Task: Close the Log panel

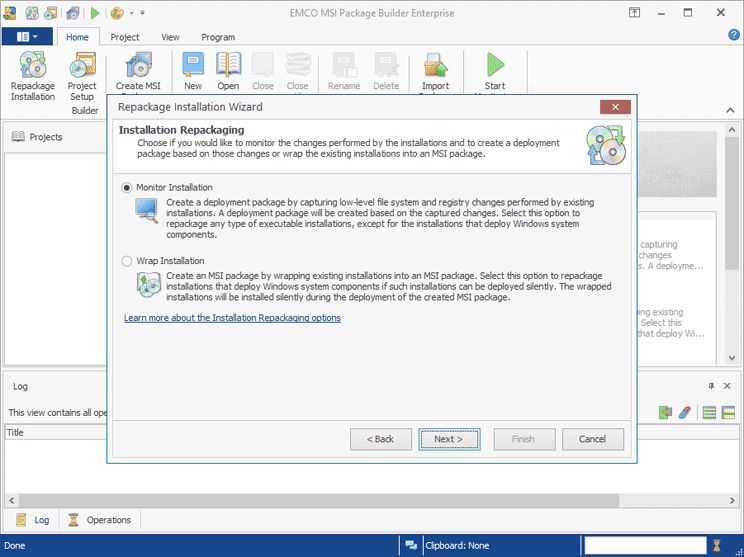Action: coord(727,386)
